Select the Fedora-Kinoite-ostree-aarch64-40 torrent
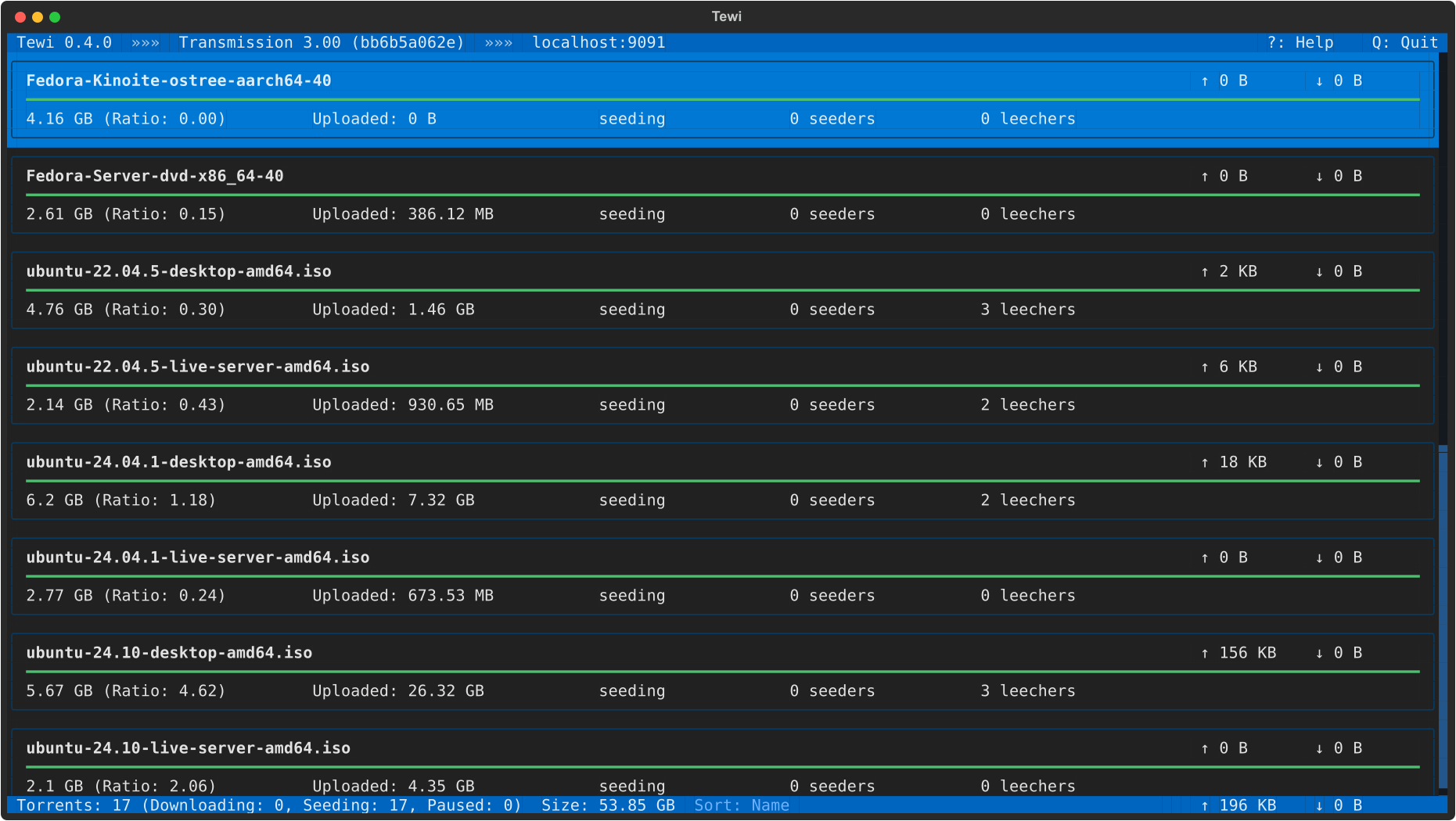 coord(723,99)
